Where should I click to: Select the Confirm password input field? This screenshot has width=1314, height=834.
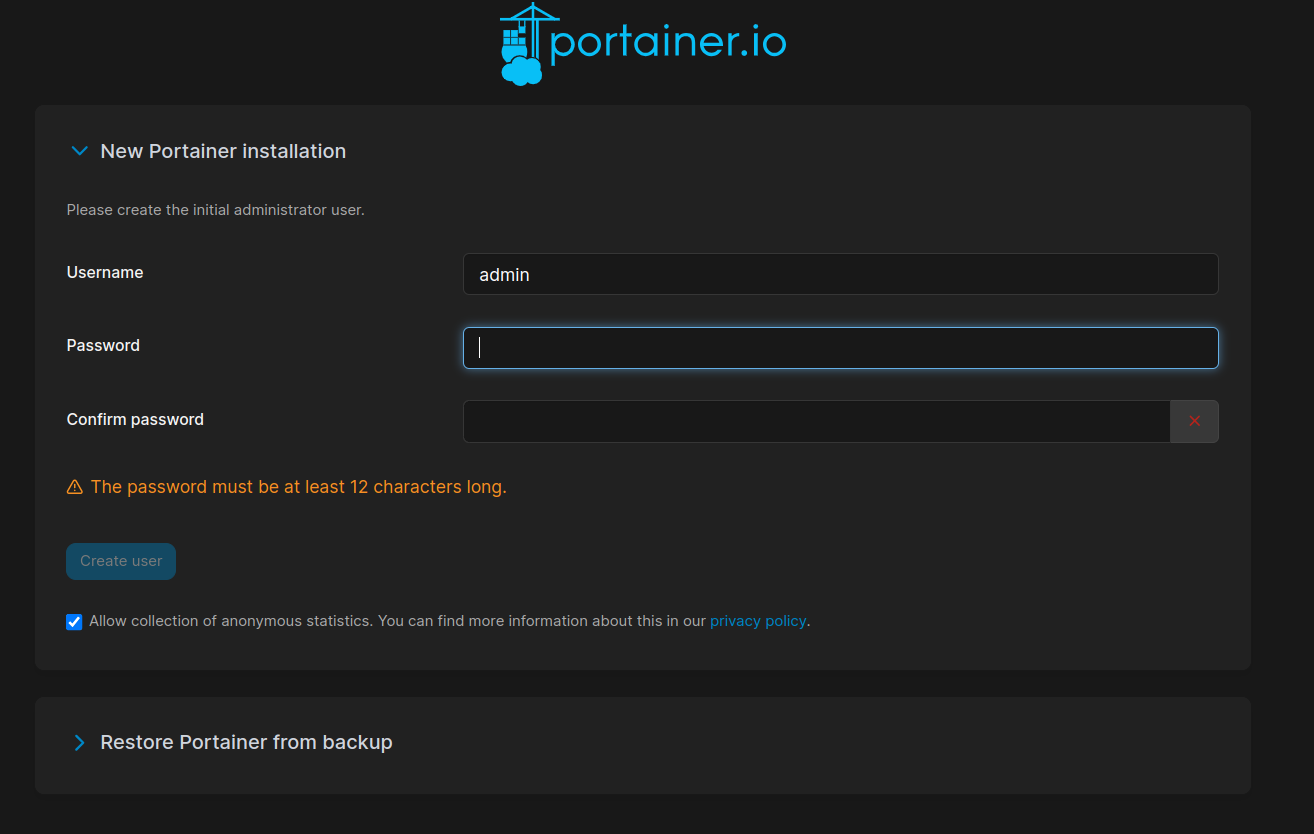tap(816, 421)
